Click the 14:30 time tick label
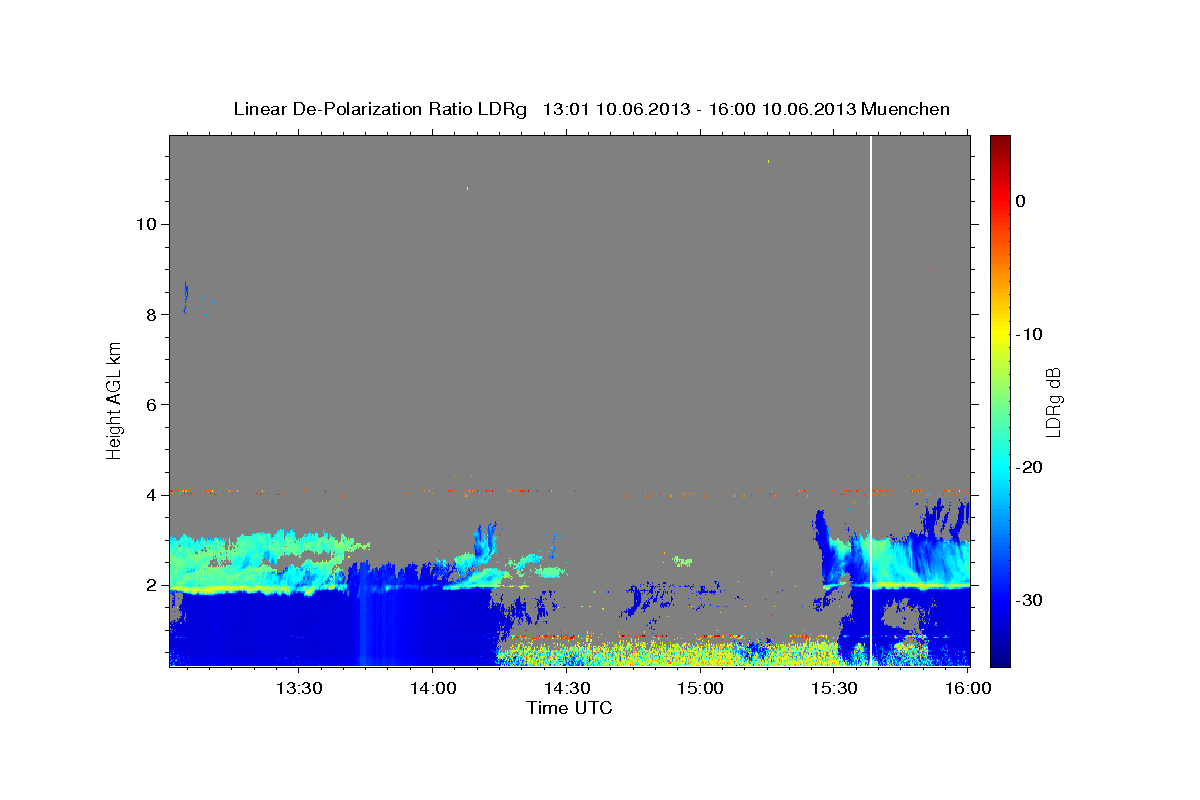 [x=566, y=689]
